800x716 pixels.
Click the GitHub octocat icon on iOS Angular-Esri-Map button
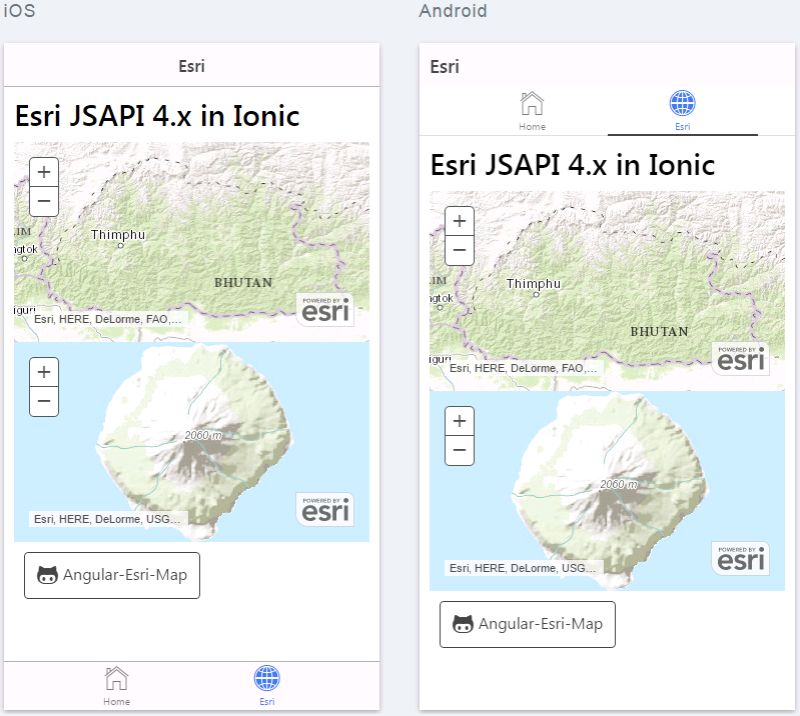(x=47, y=575)
